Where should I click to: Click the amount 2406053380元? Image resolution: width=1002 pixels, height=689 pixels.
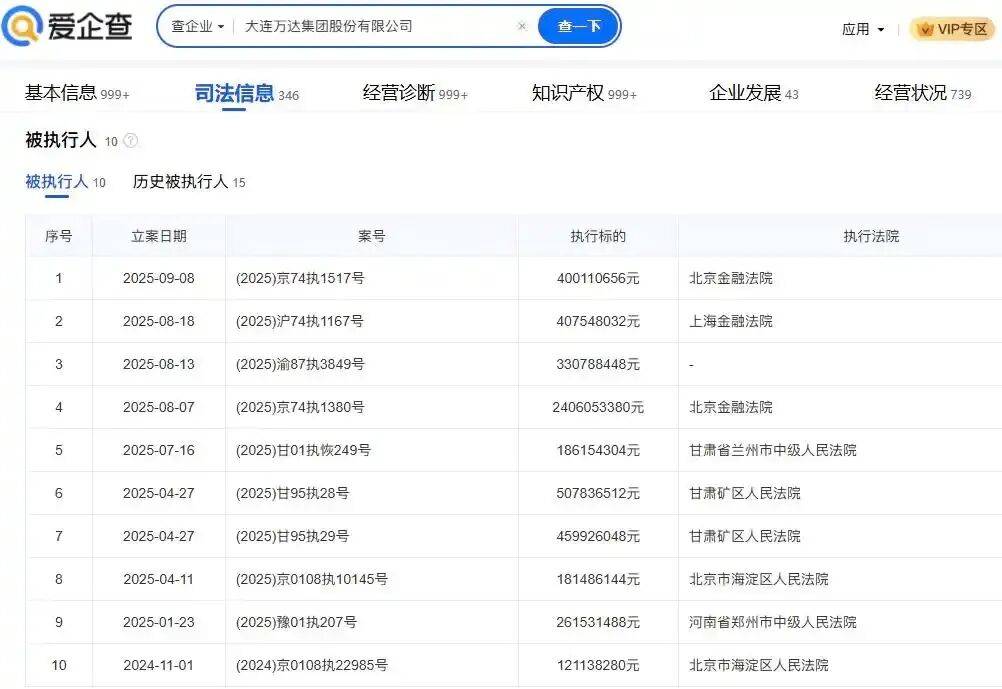[598, 407]
